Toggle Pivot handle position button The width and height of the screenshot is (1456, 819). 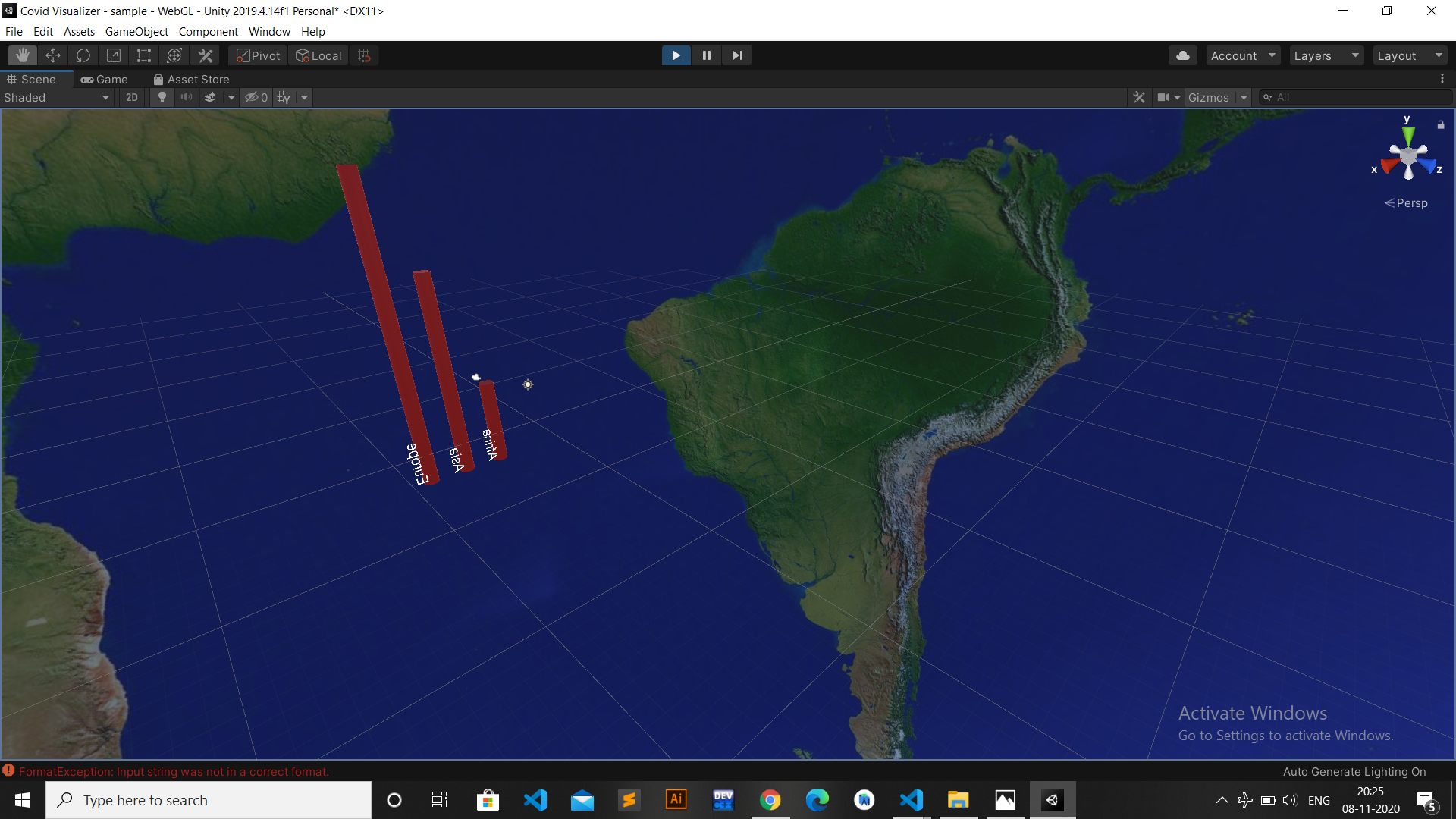[258, 55]
